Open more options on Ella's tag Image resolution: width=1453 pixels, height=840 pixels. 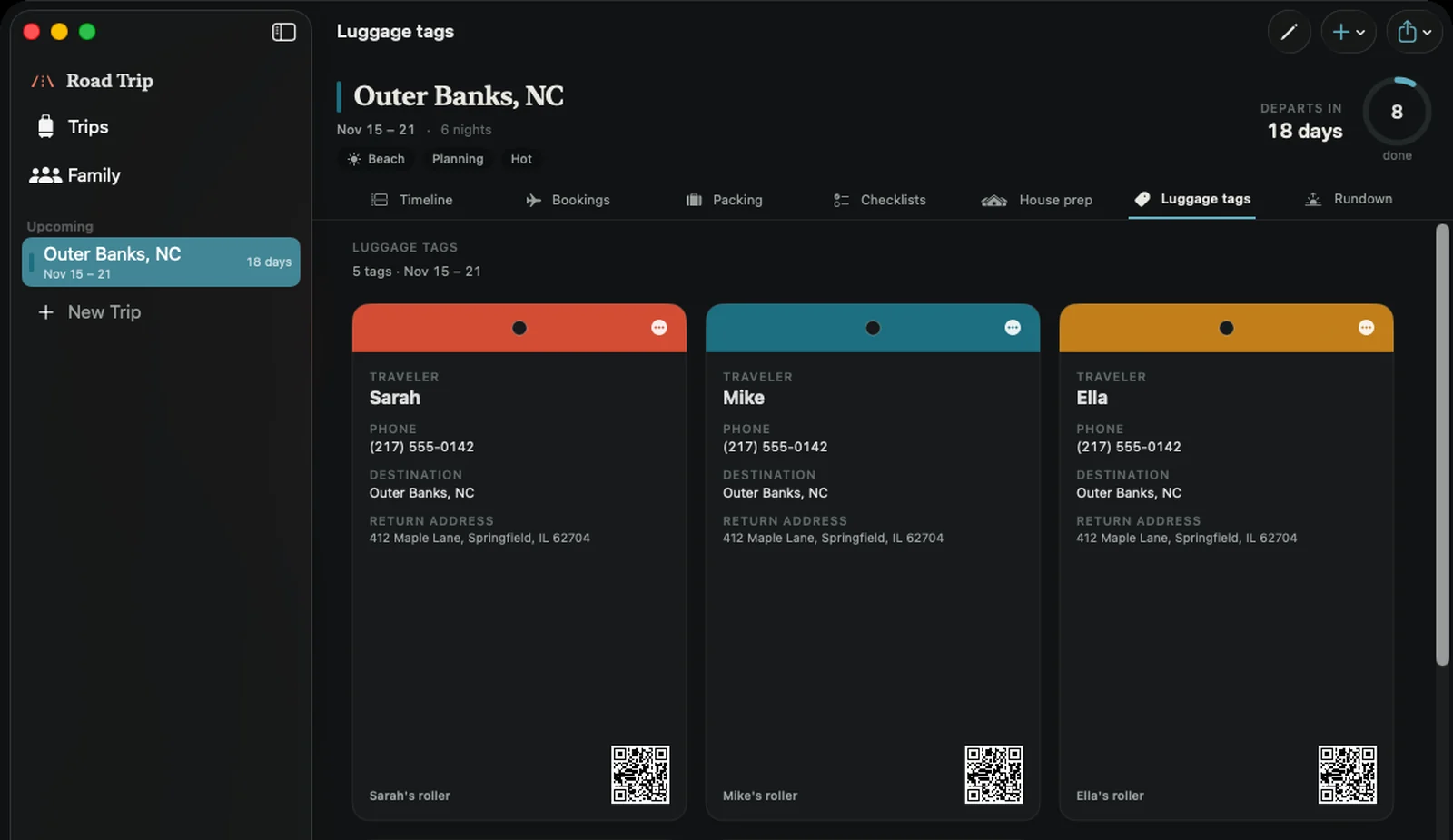(x=1366, y=328)
